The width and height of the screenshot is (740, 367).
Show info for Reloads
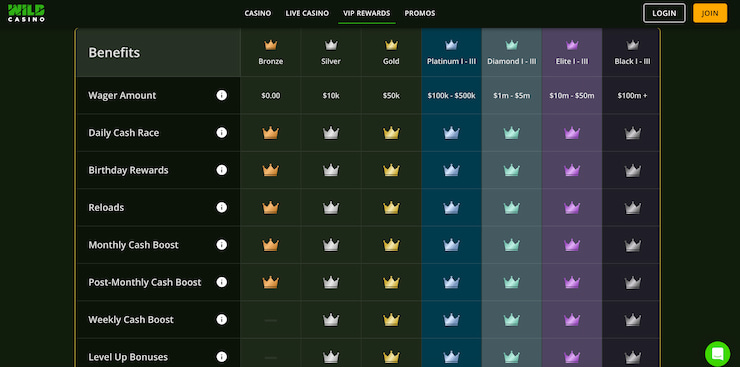221,207
